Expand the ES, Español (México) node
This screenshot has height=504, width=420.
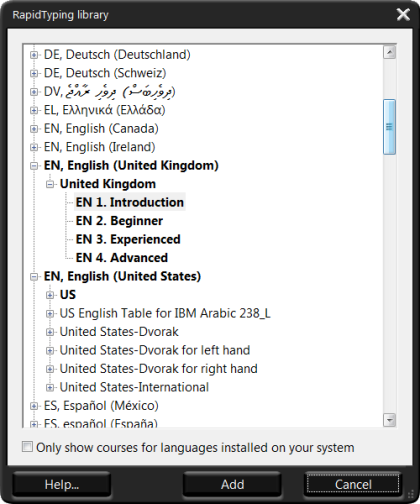point(34,406)
